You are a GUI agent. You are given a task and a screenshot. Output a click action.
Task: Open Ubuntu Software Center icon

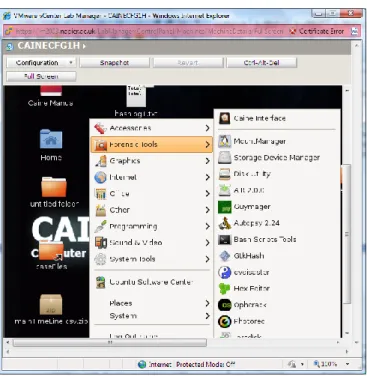coord(100,282)
